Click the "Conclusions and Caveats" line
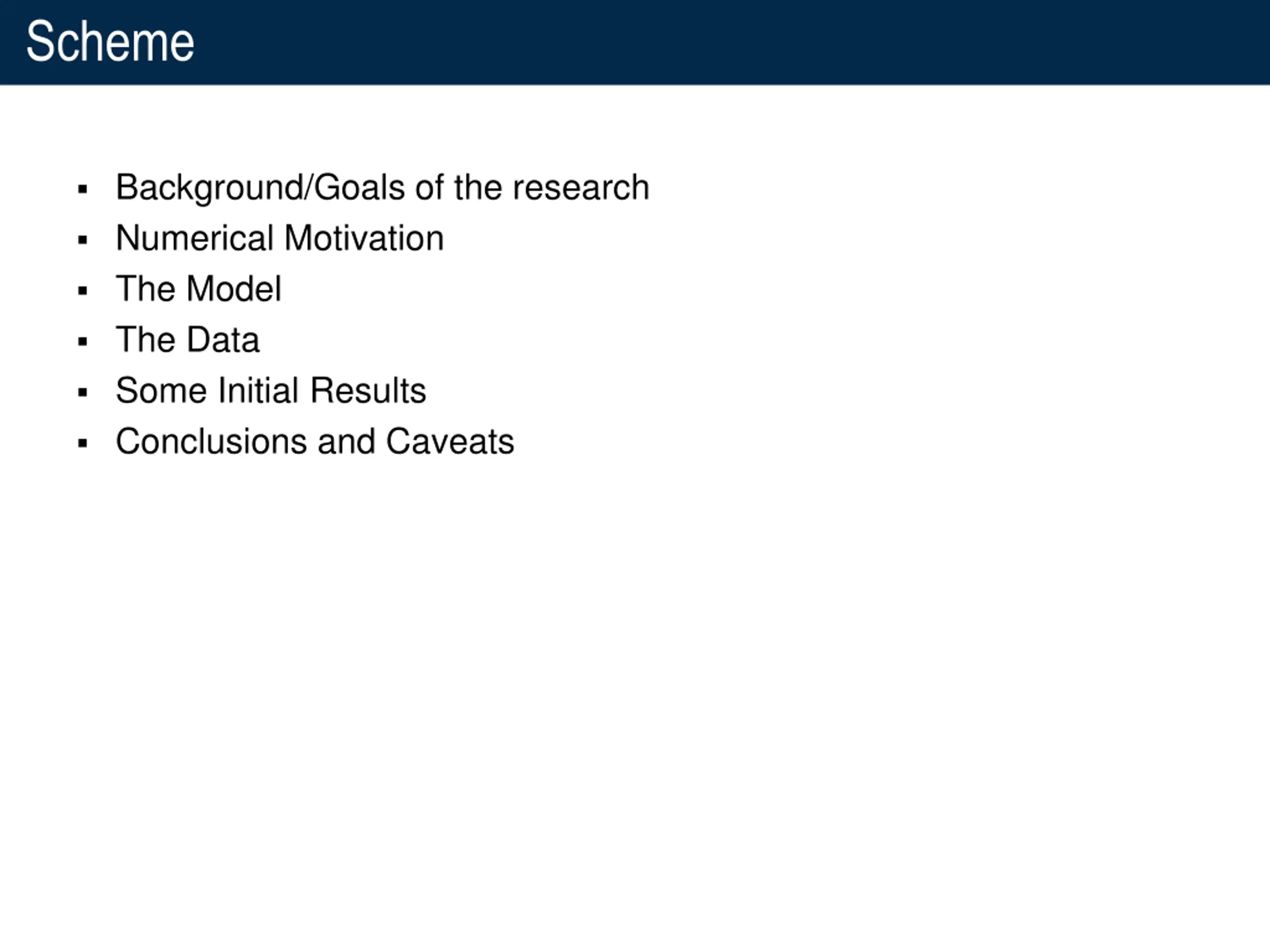The width and height of the screenshot is (1270, 952). coord(315,441)
